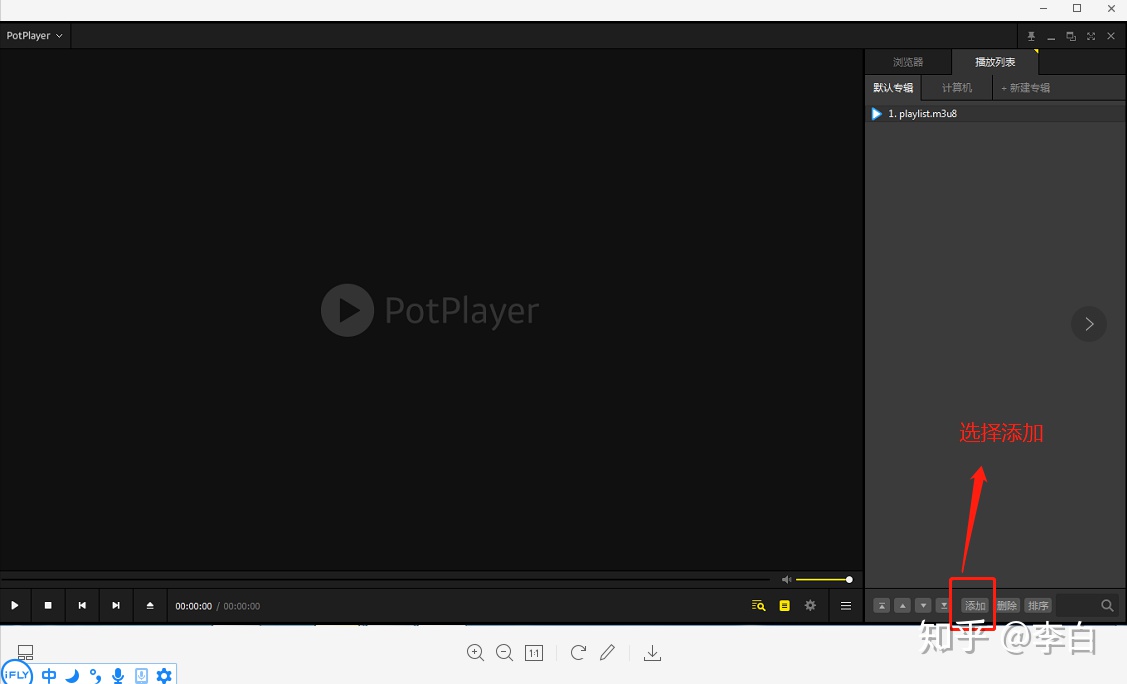The width and height of the screenshot is (1127, 684).
Task: Move playlist item to the top
Action: [882, 606]
